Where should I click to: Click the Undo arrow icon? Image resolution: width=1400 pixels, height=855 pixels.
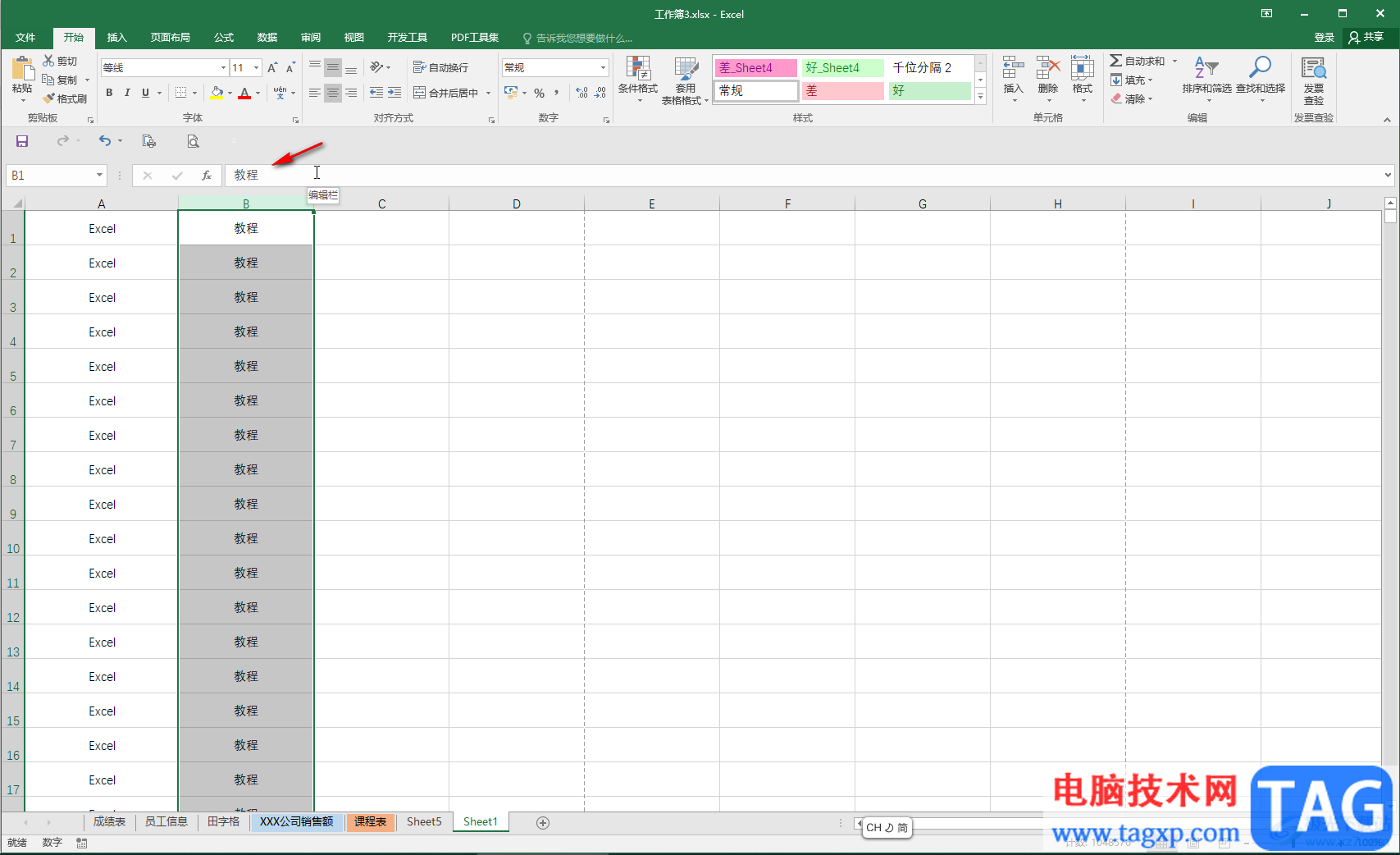105,141
